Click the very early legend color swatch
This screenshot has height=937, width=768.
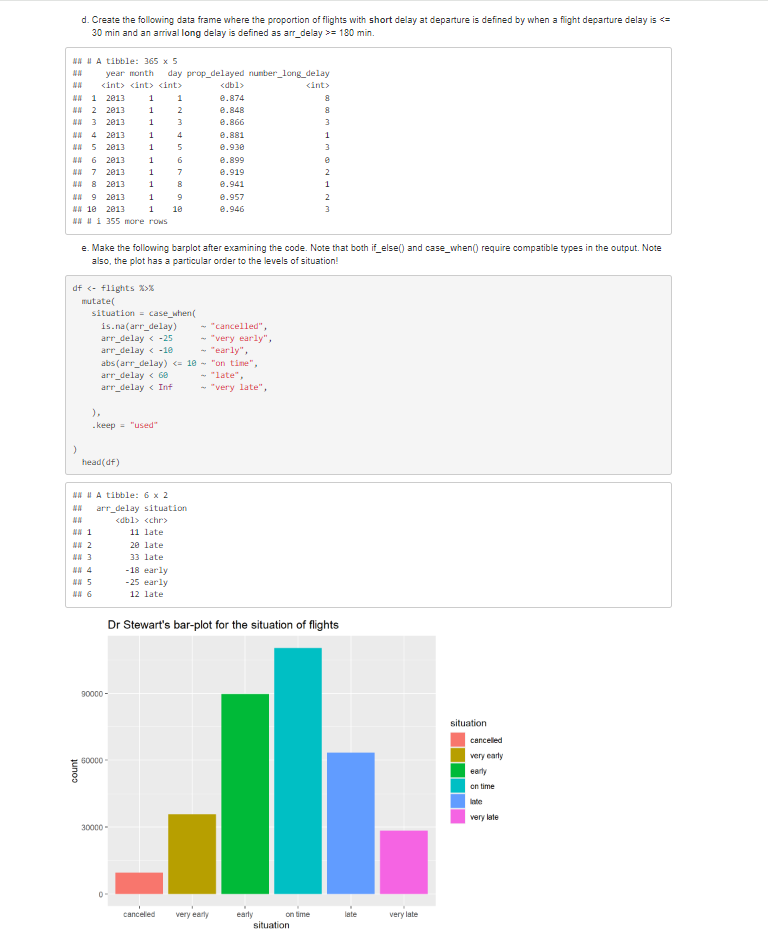457,755
